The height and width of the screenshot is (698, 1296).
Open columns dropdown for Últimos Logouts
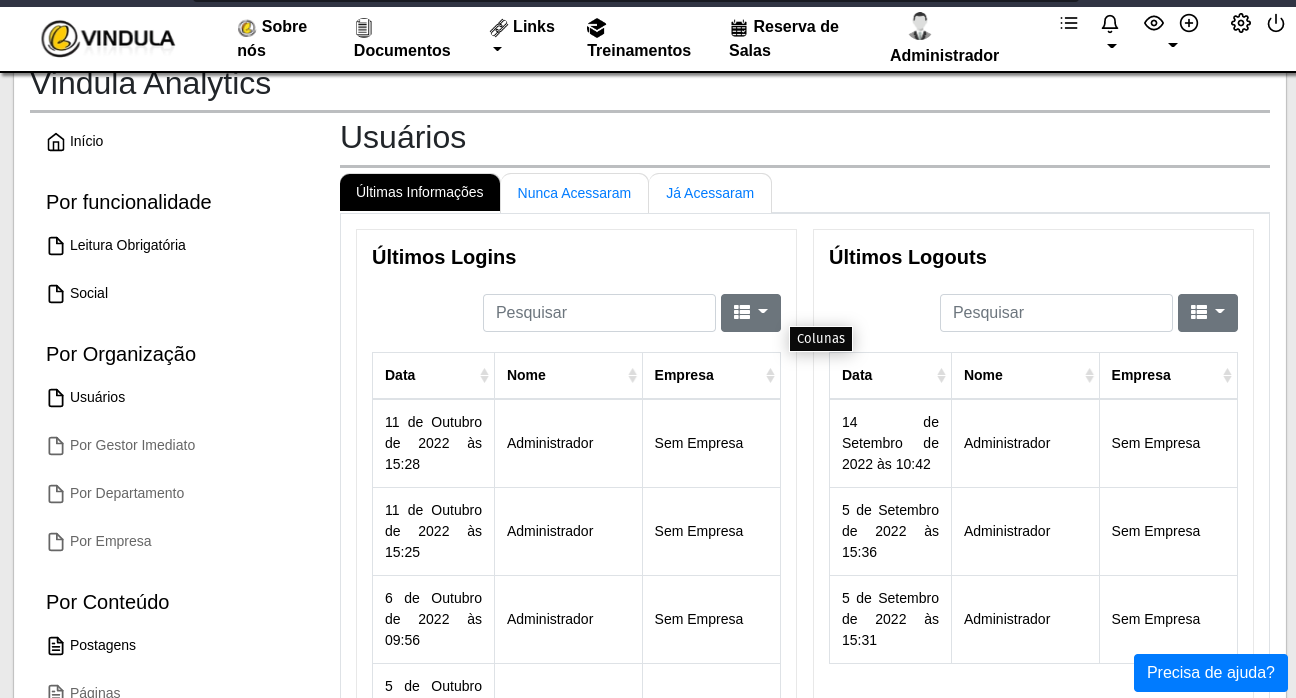click(x=1207, y=313)
